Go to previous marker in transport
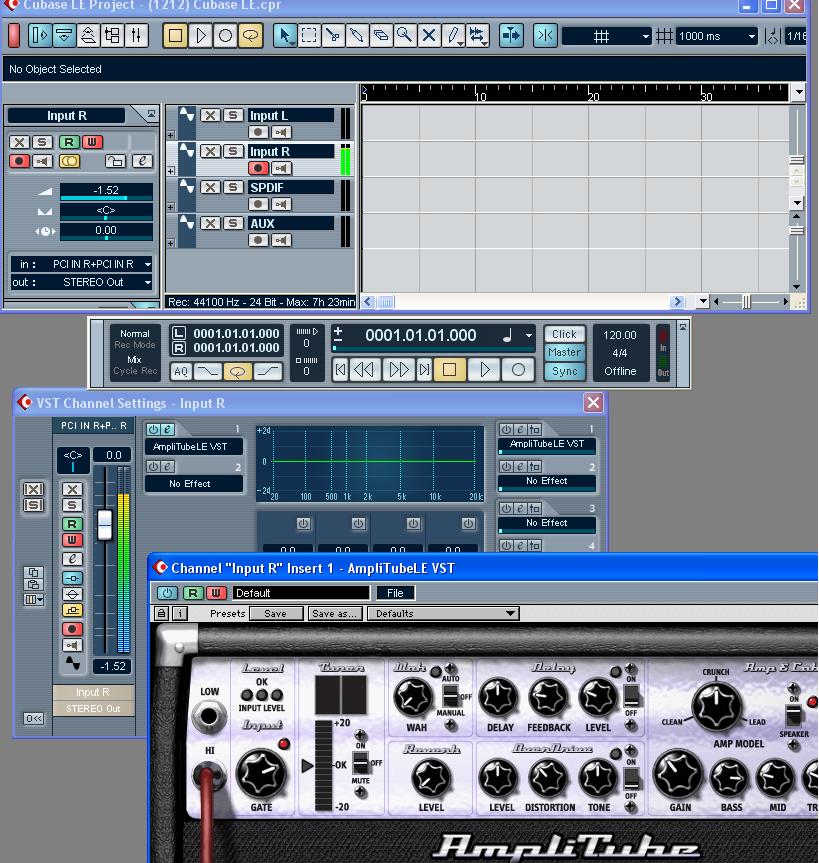The width and height of the screenshot is (819, 863). tap(341, 370)
